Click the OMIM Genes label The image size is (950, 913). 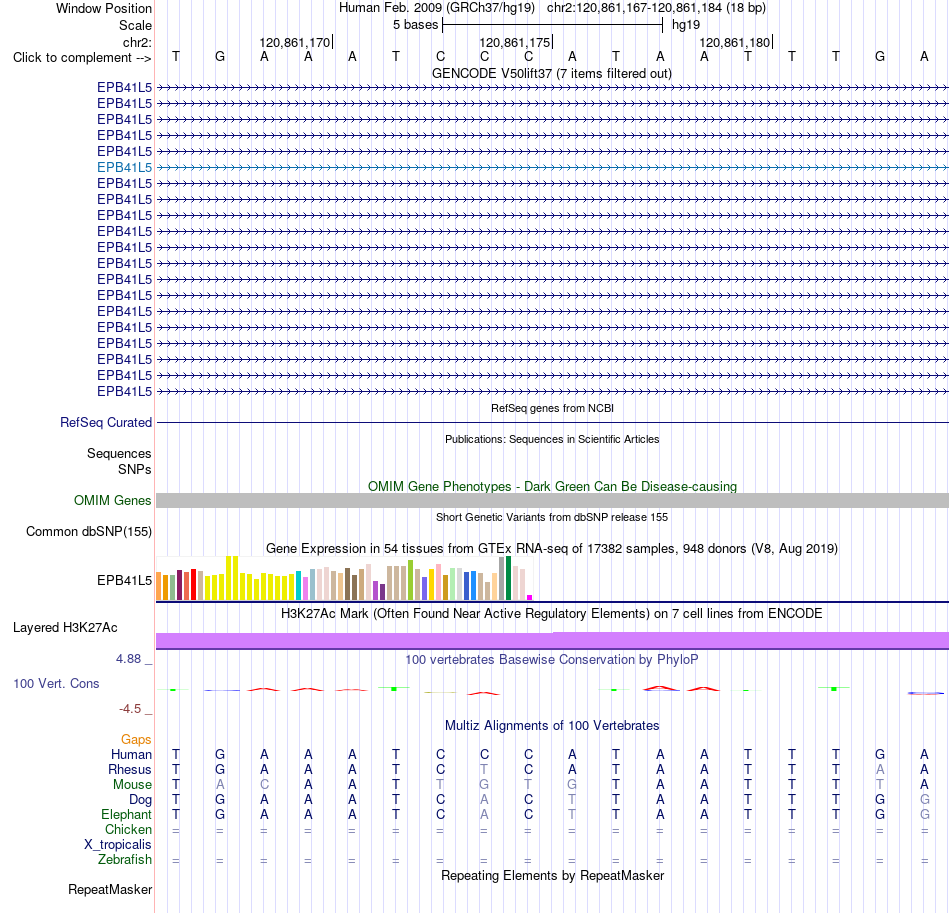pos(112,500)
